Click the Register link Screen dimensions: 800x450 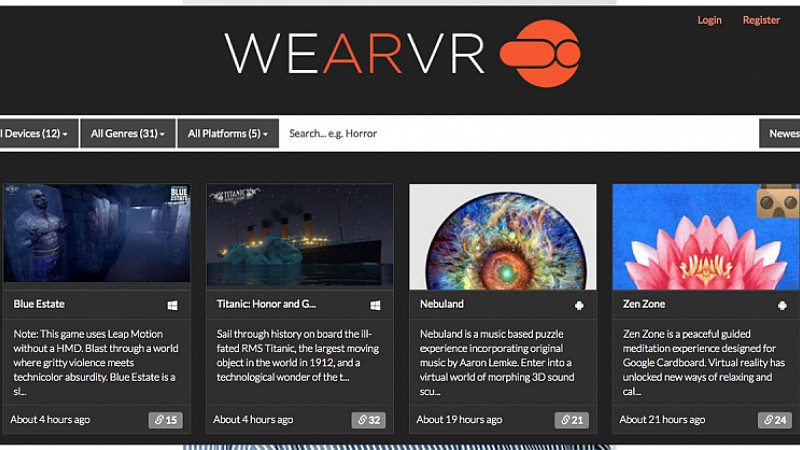(x=761, y=20)
